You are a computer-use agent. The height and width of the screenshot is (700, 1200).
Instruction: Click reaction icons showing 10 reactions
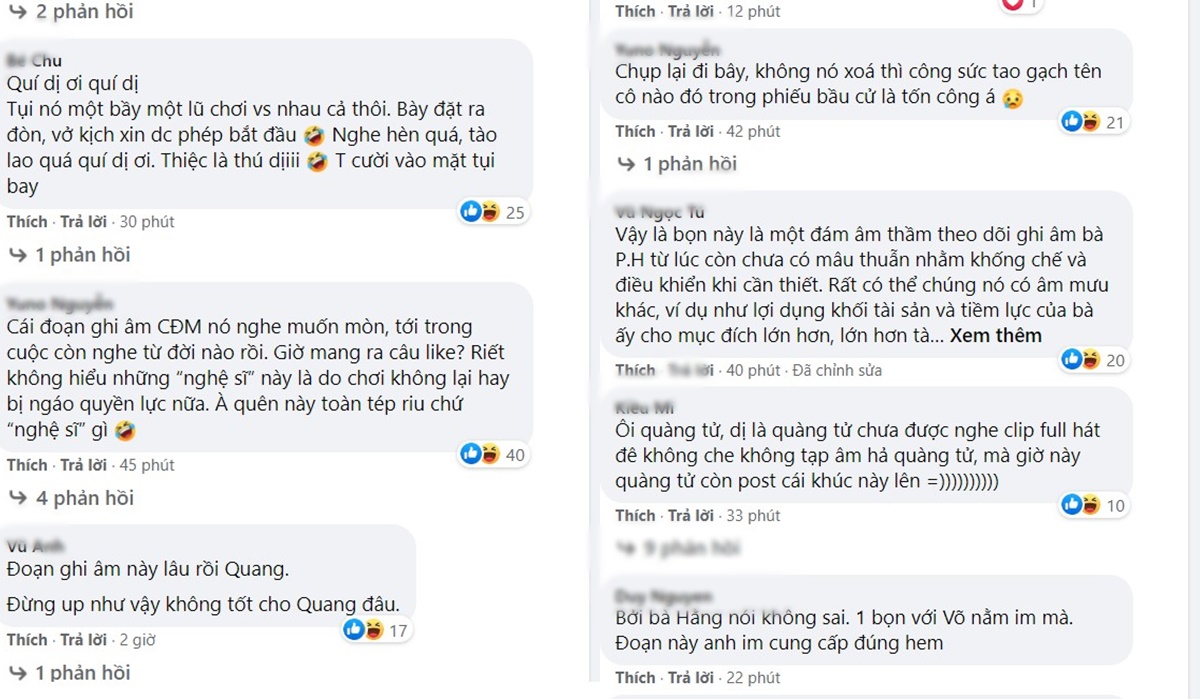tap(1081, 505)
